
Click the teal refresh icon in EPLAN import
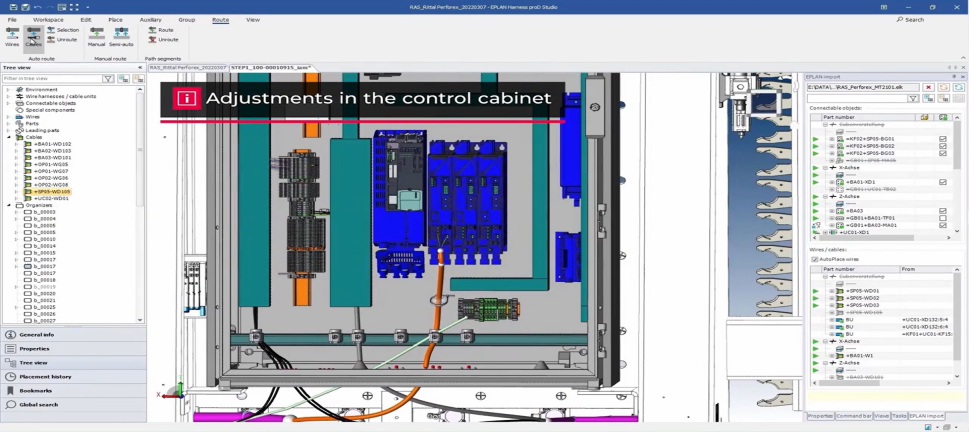[958, 87]
